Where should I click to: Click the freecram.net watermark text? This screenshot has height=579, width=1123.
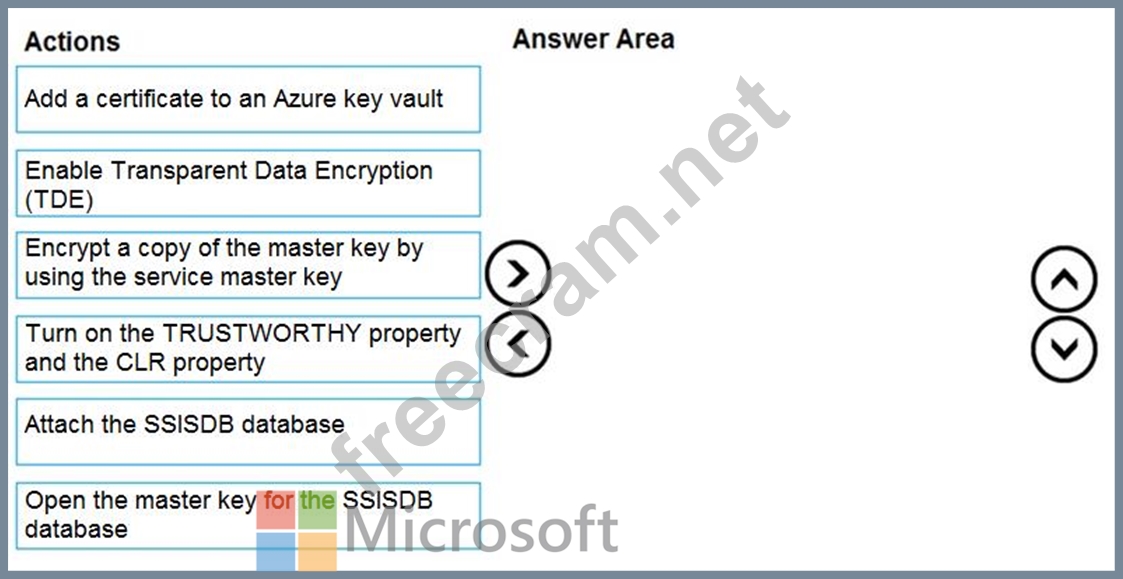click(560, 280)
